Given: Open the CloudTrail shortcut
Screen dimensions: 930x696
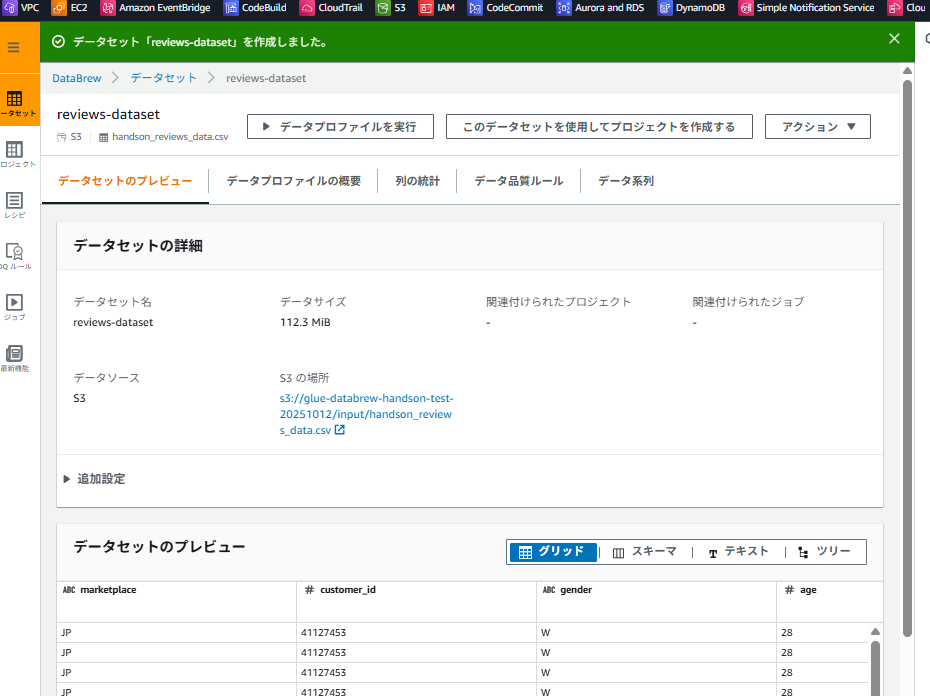Looking at the screenshot, I should pos(331,8).
